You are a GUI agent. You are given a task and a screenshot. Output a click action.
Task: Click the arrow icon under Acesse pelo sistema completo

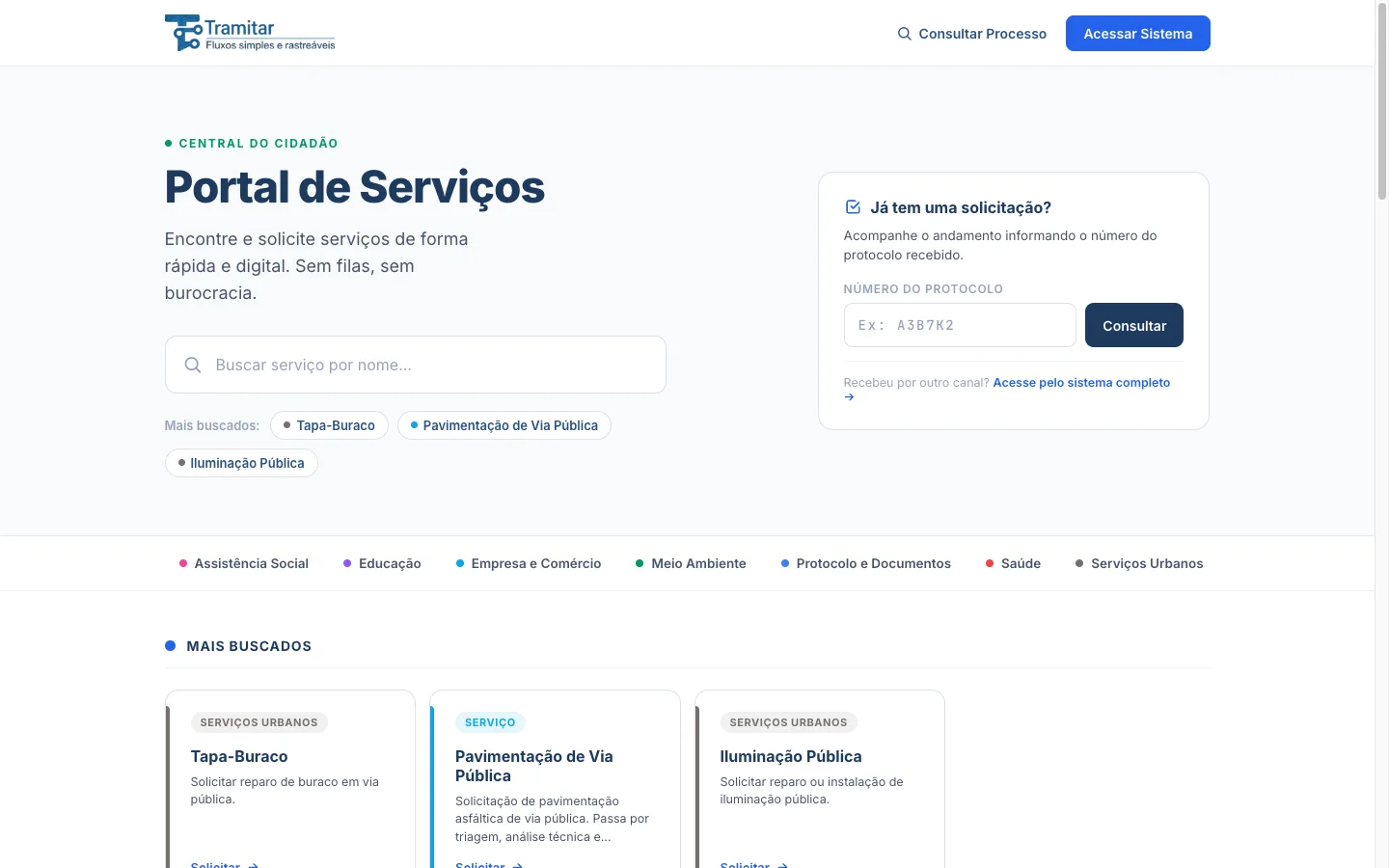(x=849, y=397)
